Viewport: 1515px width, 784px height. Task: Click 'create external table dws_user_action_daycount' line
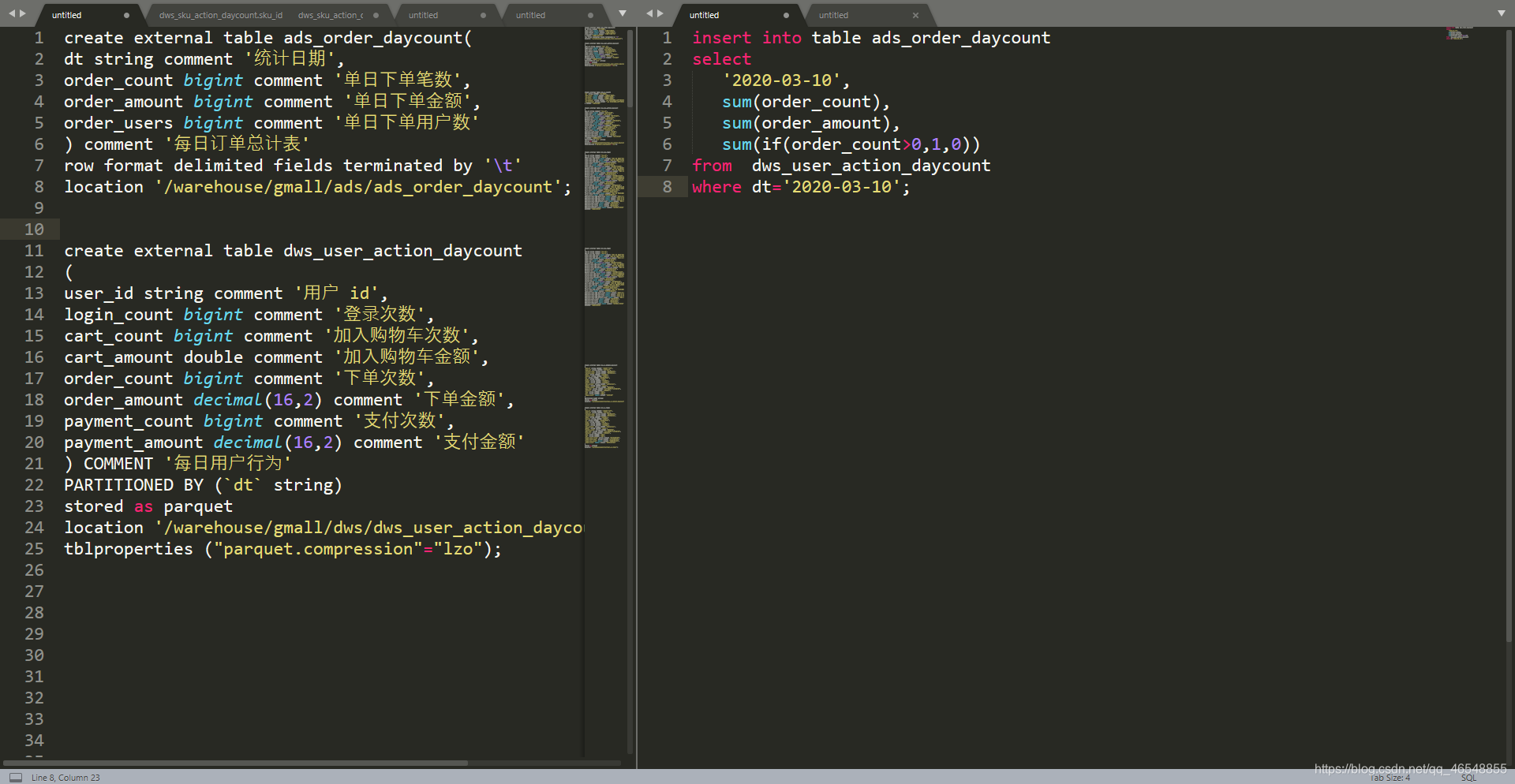pos(293,251)
